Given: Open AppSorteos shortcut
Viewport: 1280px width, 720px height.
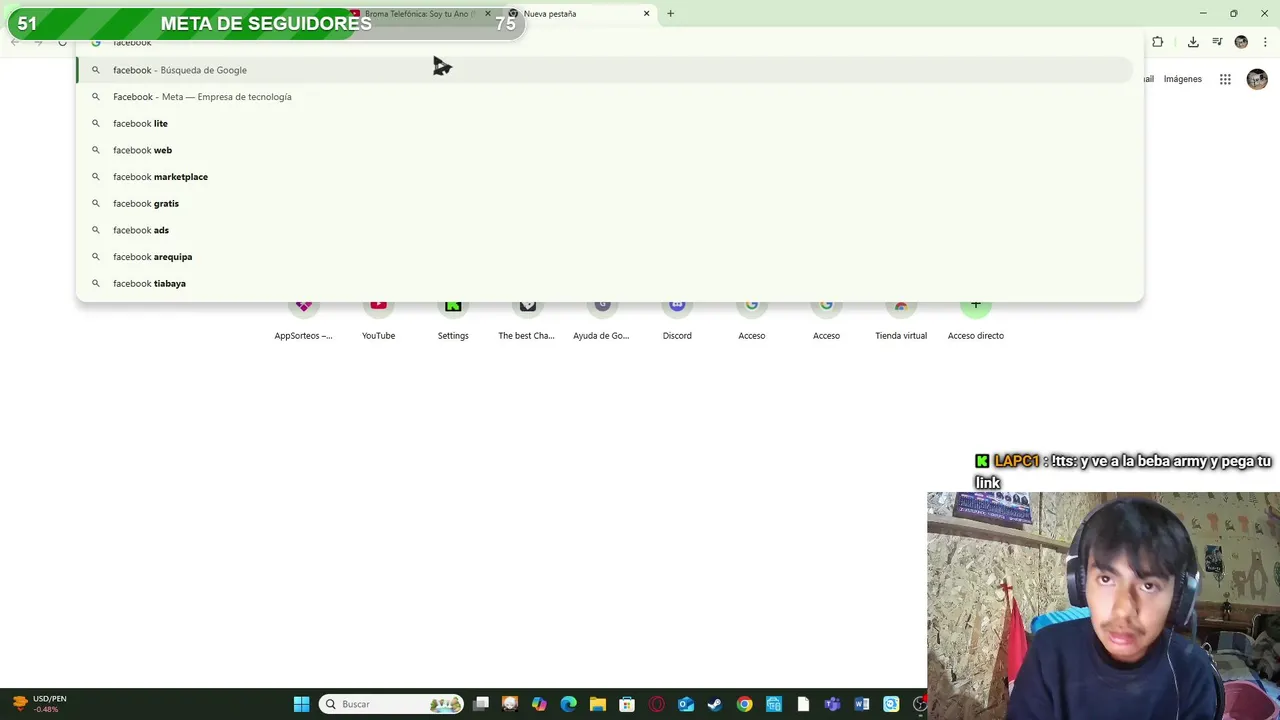Looking at the screenshot, I should point(303,320).
